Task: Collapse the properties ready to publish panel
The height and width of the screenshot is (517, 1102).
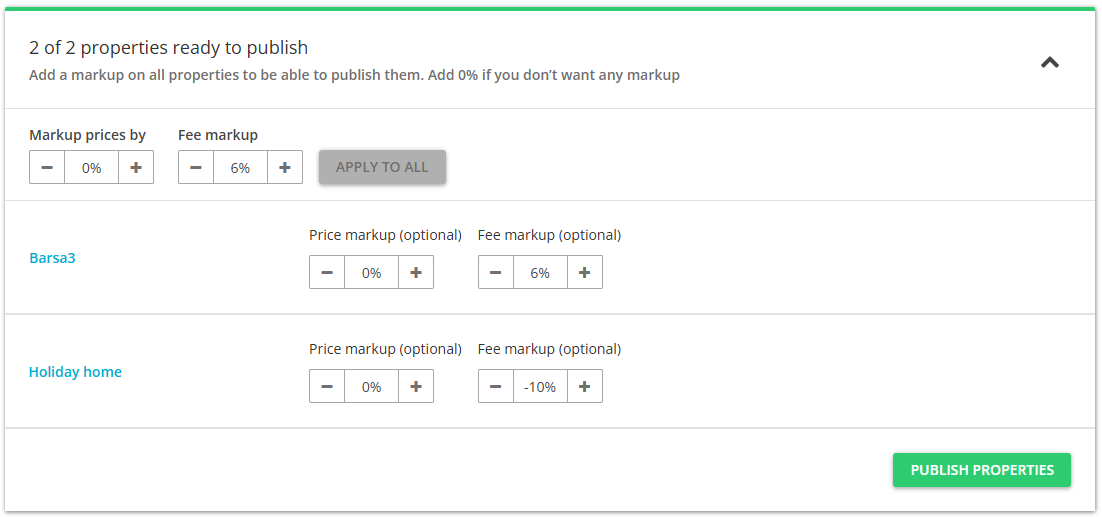Action: coord(1049,62)
